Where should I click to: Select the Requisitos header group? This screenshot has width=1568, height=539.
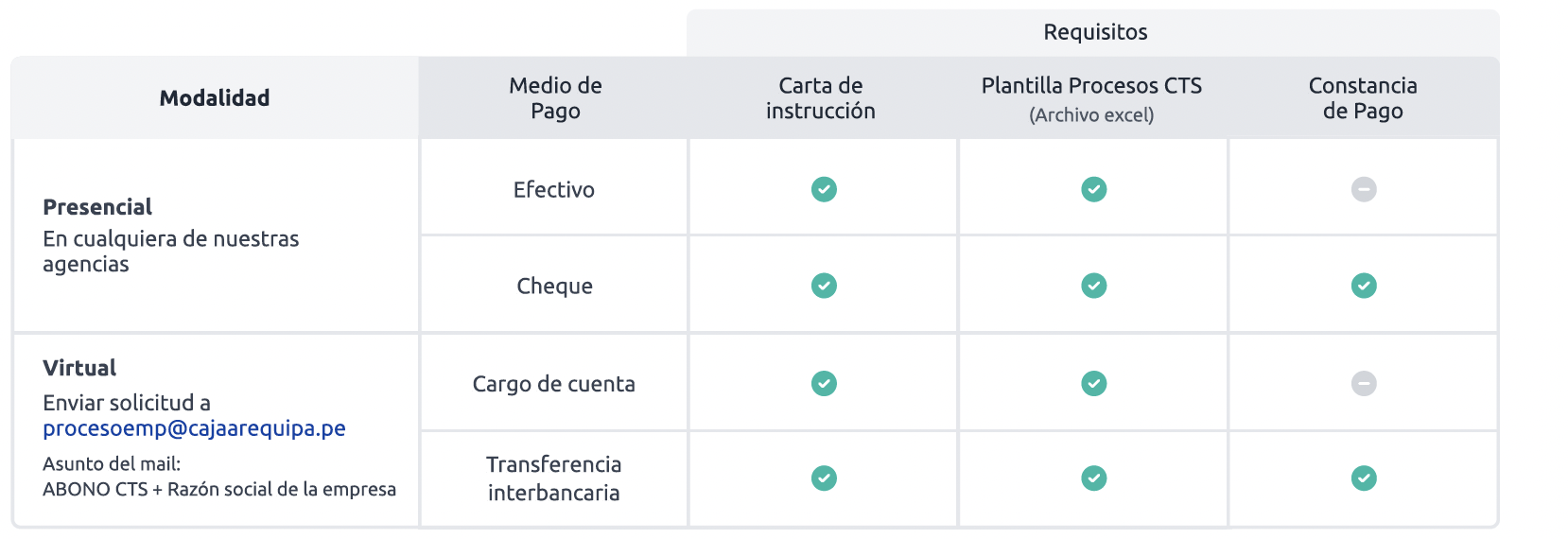click(x=1094, y=32)
